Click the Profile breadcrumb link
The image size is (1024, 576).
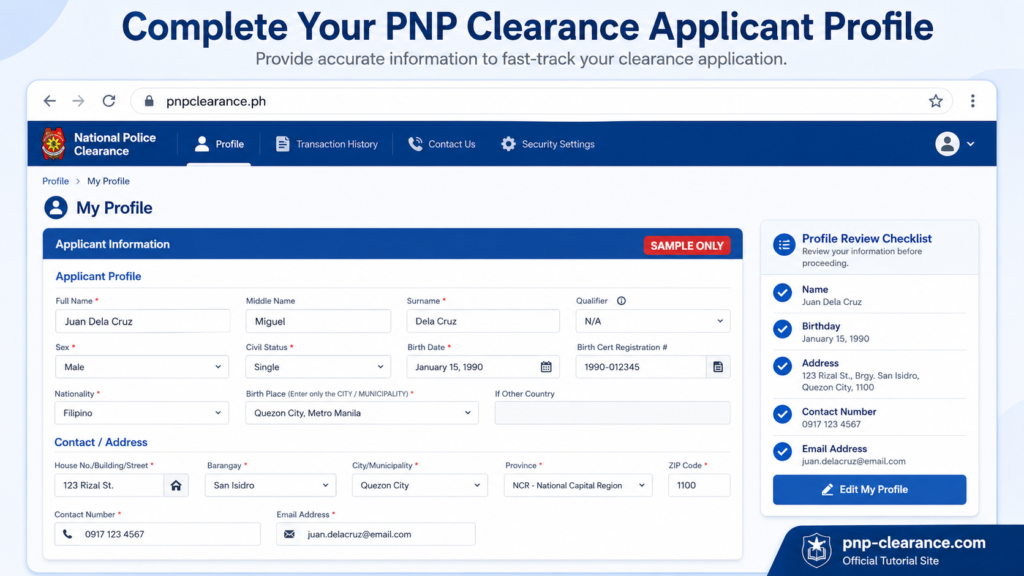click(x=56, y=181)
